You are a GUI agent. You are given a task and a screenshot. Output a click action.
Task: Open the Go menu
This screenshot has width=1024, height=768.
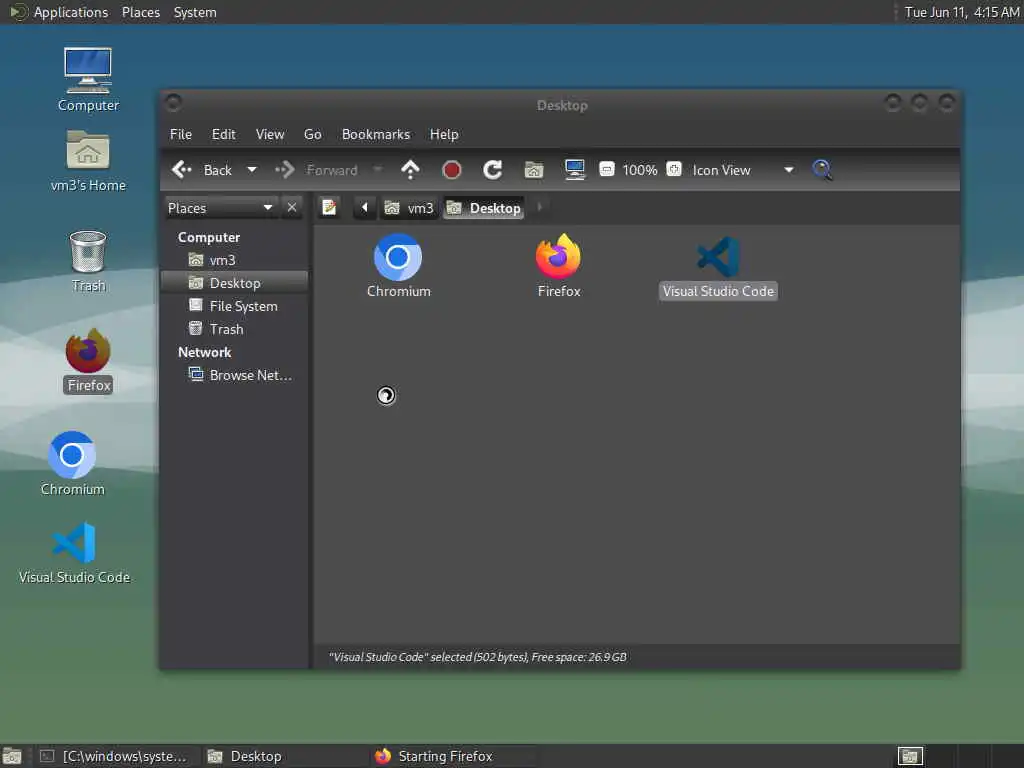(x=312, y=134)
